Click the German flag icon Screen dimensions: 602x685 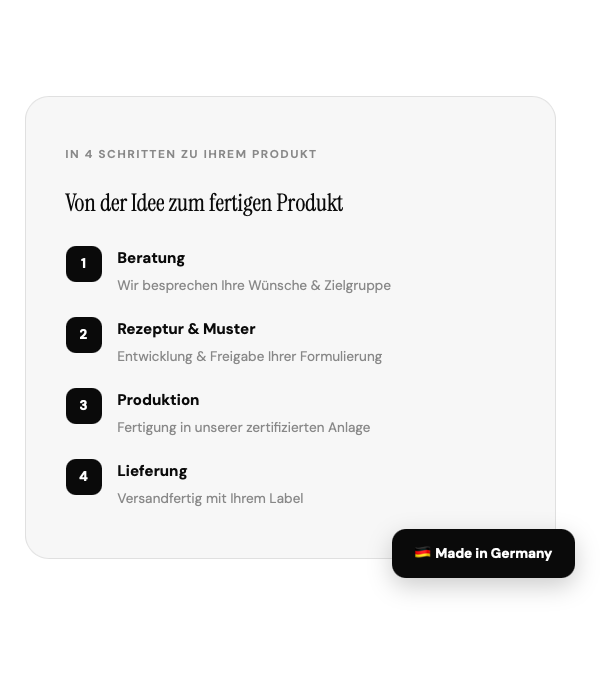(x=422, y=553)
